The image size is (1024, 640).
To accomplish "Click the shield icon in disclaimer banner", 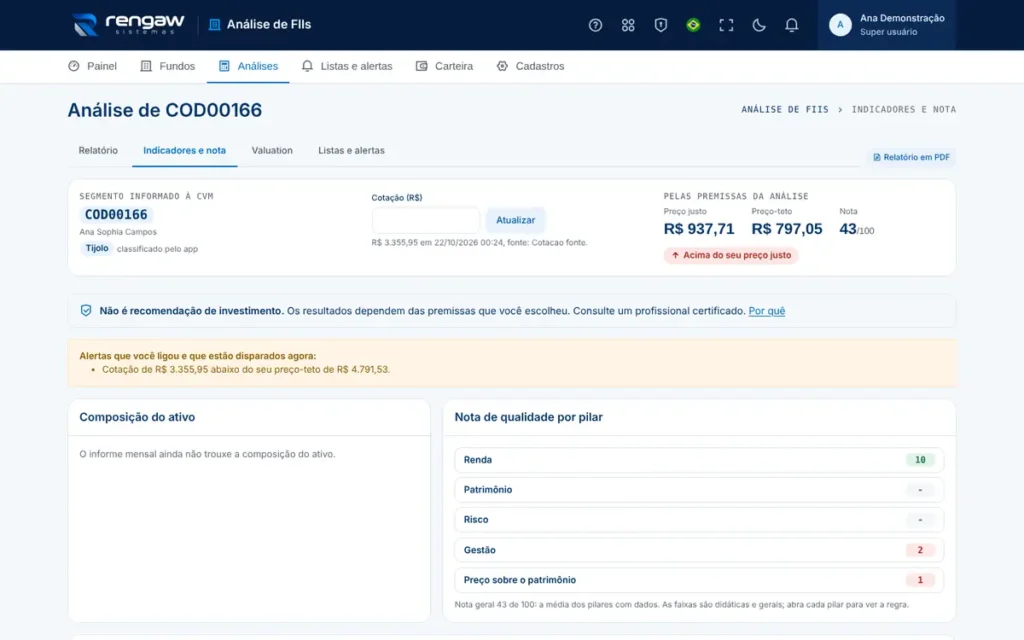I will 86,311.
